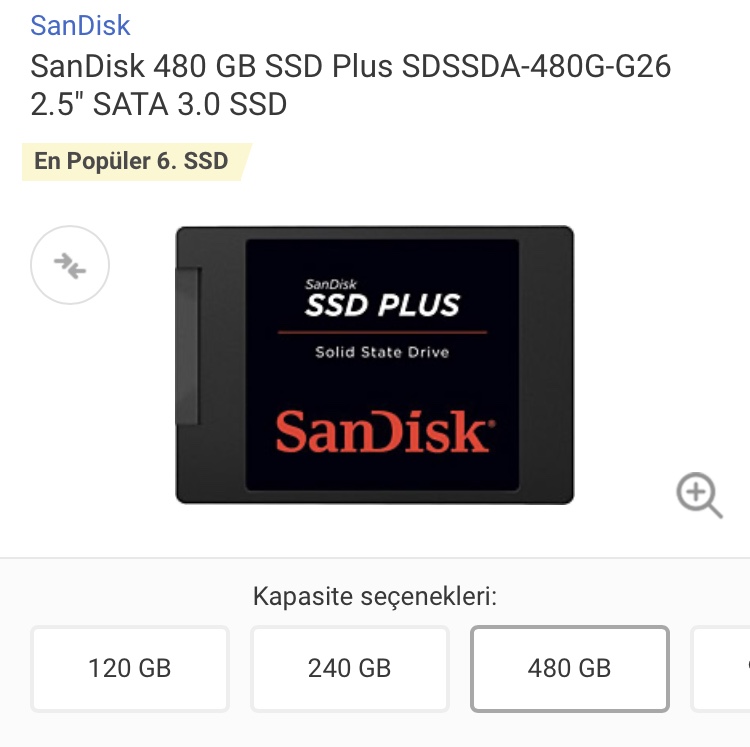Click the SanDisk SSD product photo
The width and height of the screenshot is (750, 747).
pos(375,365)
